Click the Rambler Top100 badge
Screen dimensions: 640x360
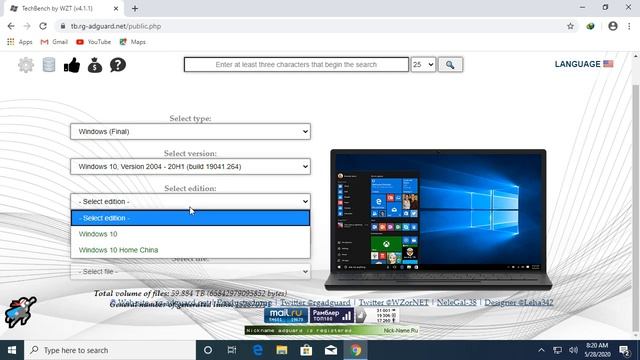pos(331,315)
